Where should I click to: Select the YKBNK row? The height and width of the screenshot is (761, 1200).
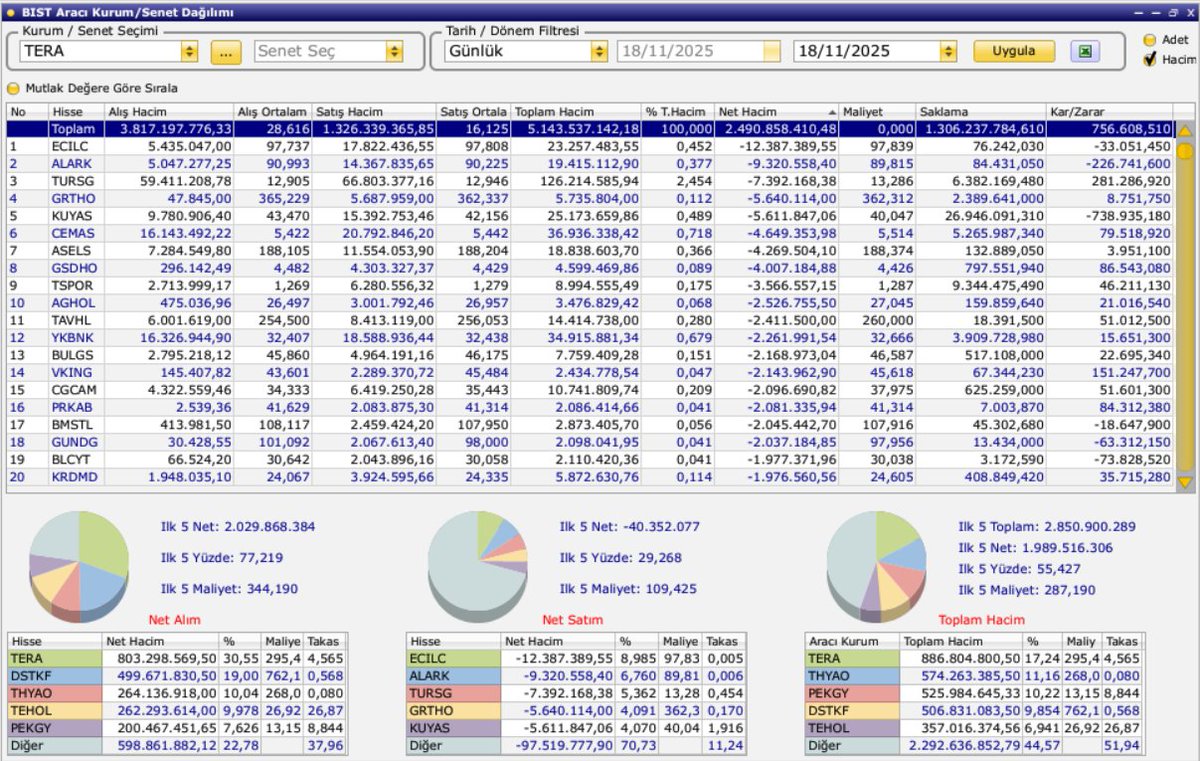point(590,337)
